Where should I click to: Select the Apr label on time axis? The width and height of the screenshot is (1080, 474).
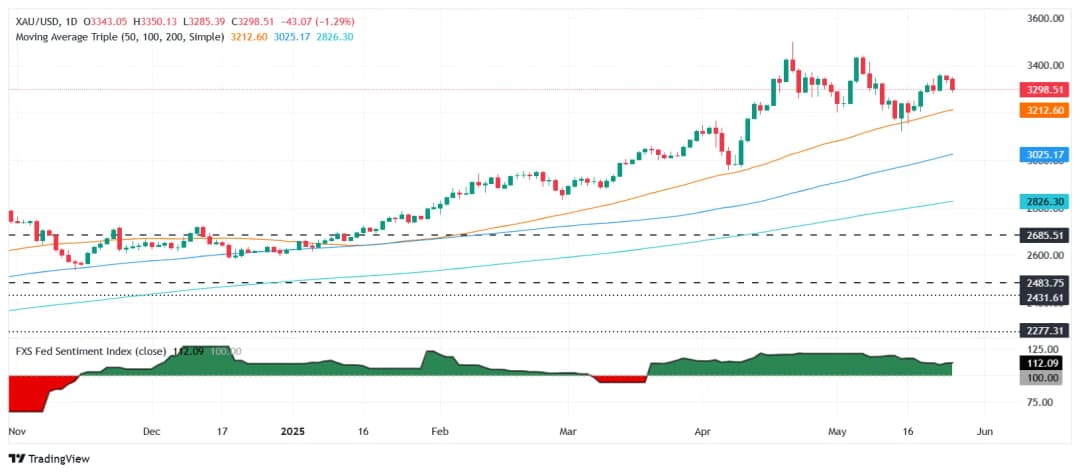(703, 431)
